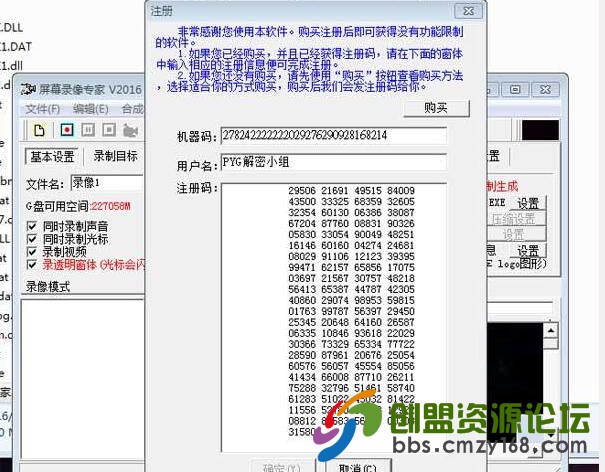
Task: Click the 录像模式 label
Action: (48, 287)
